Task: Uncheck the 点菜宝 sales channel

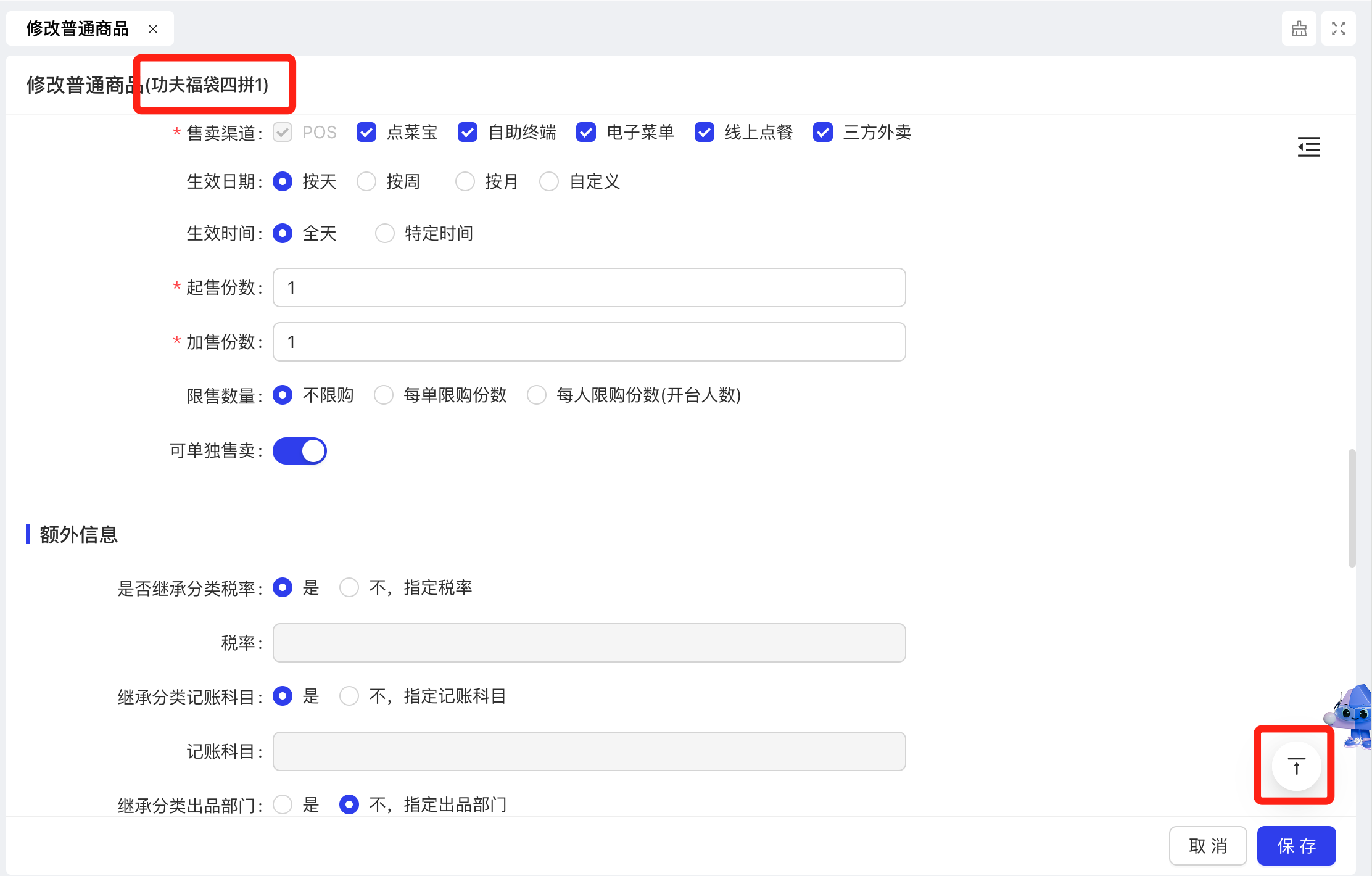Action: (x=366, y=132)
